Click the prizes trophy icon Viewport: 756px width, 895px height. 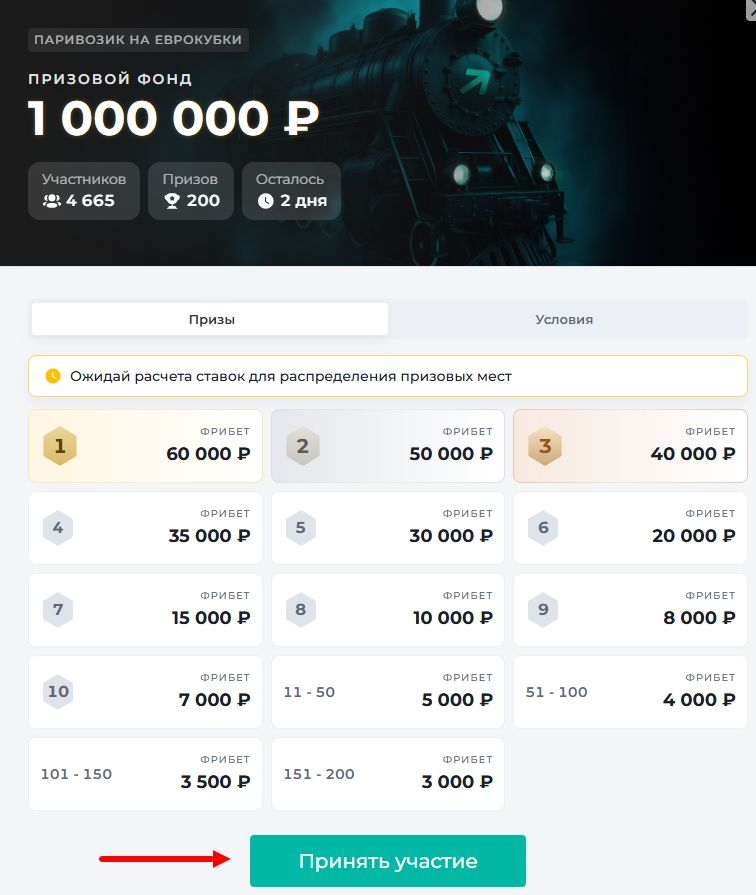[171, 201]
